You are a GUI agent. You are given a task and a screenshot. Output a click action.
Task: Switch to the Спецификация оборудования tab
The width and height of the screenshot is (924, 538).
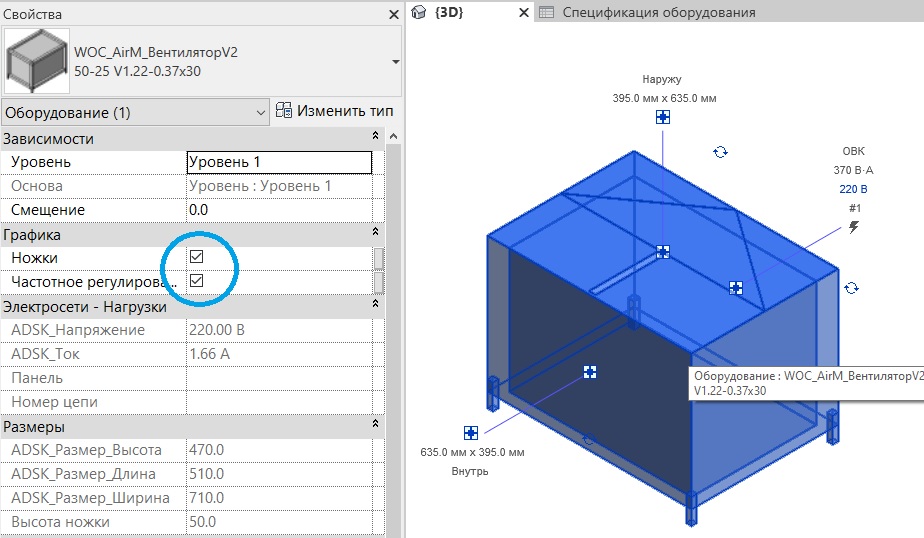pos(658,13)
